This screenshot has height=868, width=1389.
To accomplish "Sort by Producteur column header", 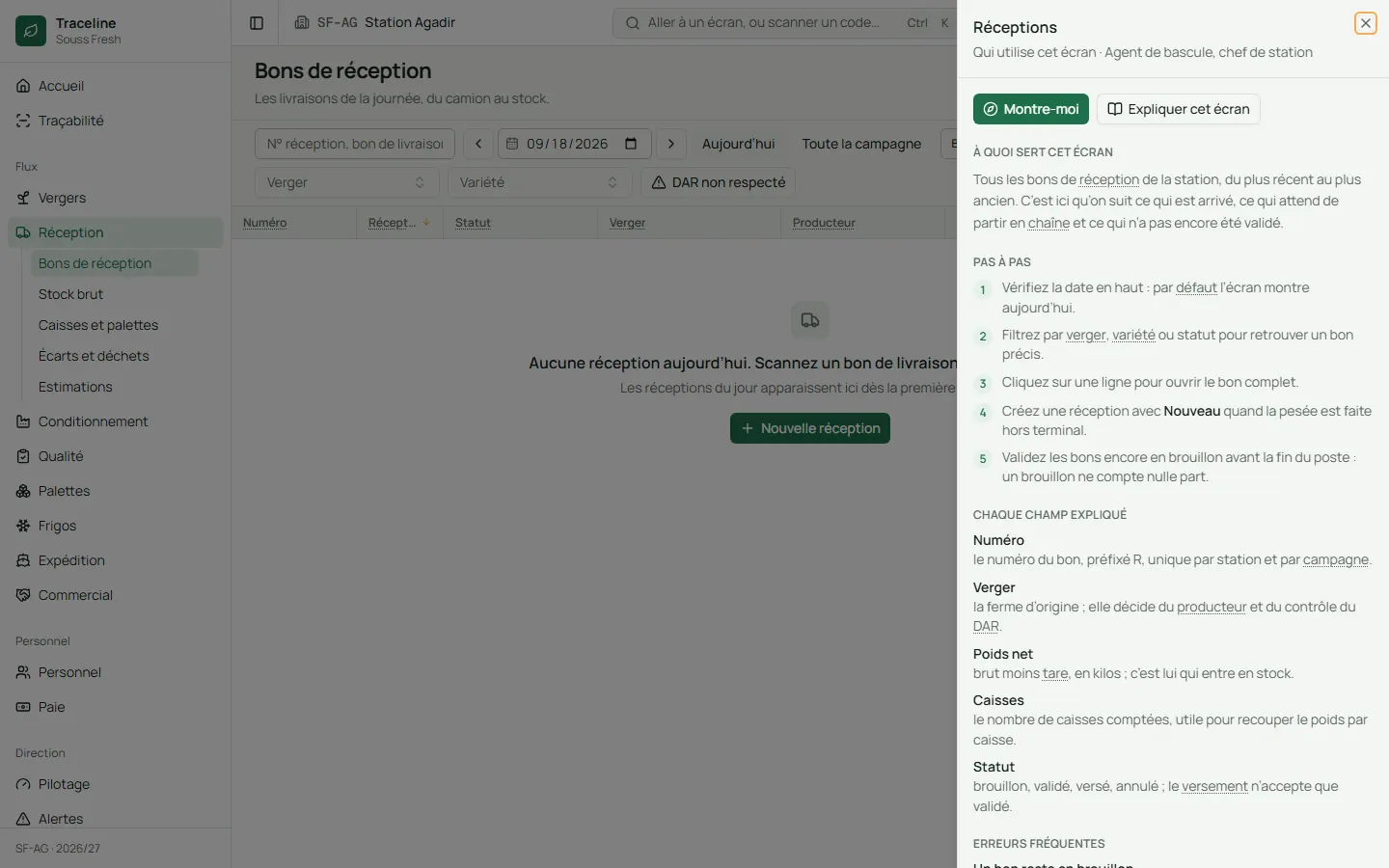I will pyautogui.click(x=824, y=223).
